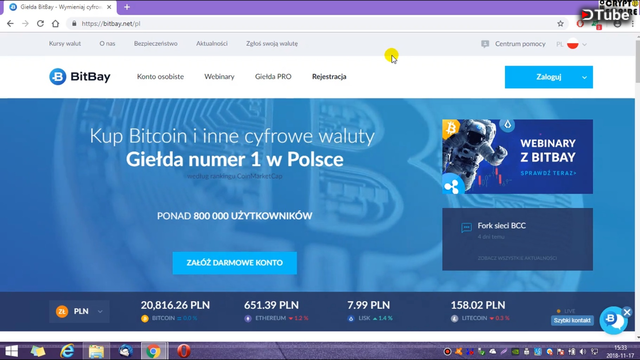Launch Opera from taskbar
The height and width of the screenshot is (360, 640).
pos(184,351)
